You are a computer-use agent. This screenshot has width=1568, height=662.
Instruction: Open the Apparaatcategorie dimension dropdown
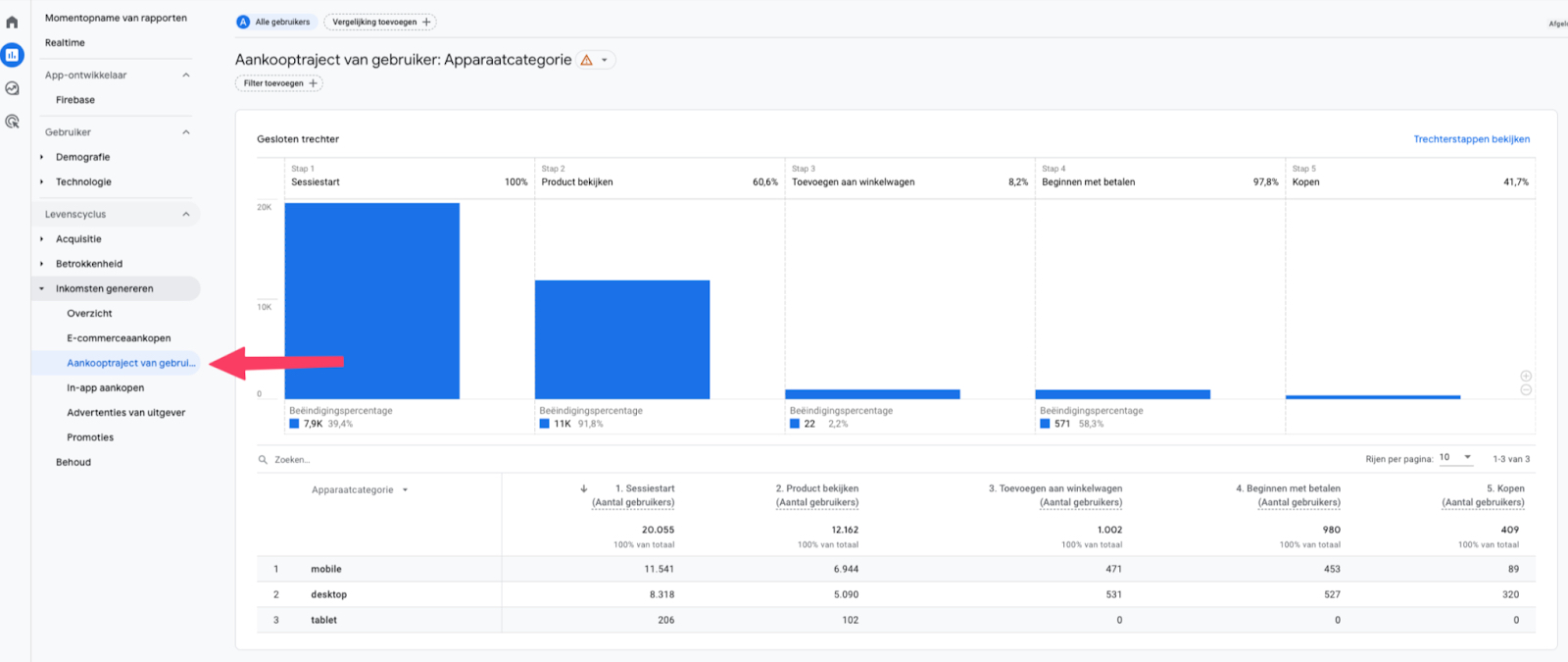click(360, 490)
